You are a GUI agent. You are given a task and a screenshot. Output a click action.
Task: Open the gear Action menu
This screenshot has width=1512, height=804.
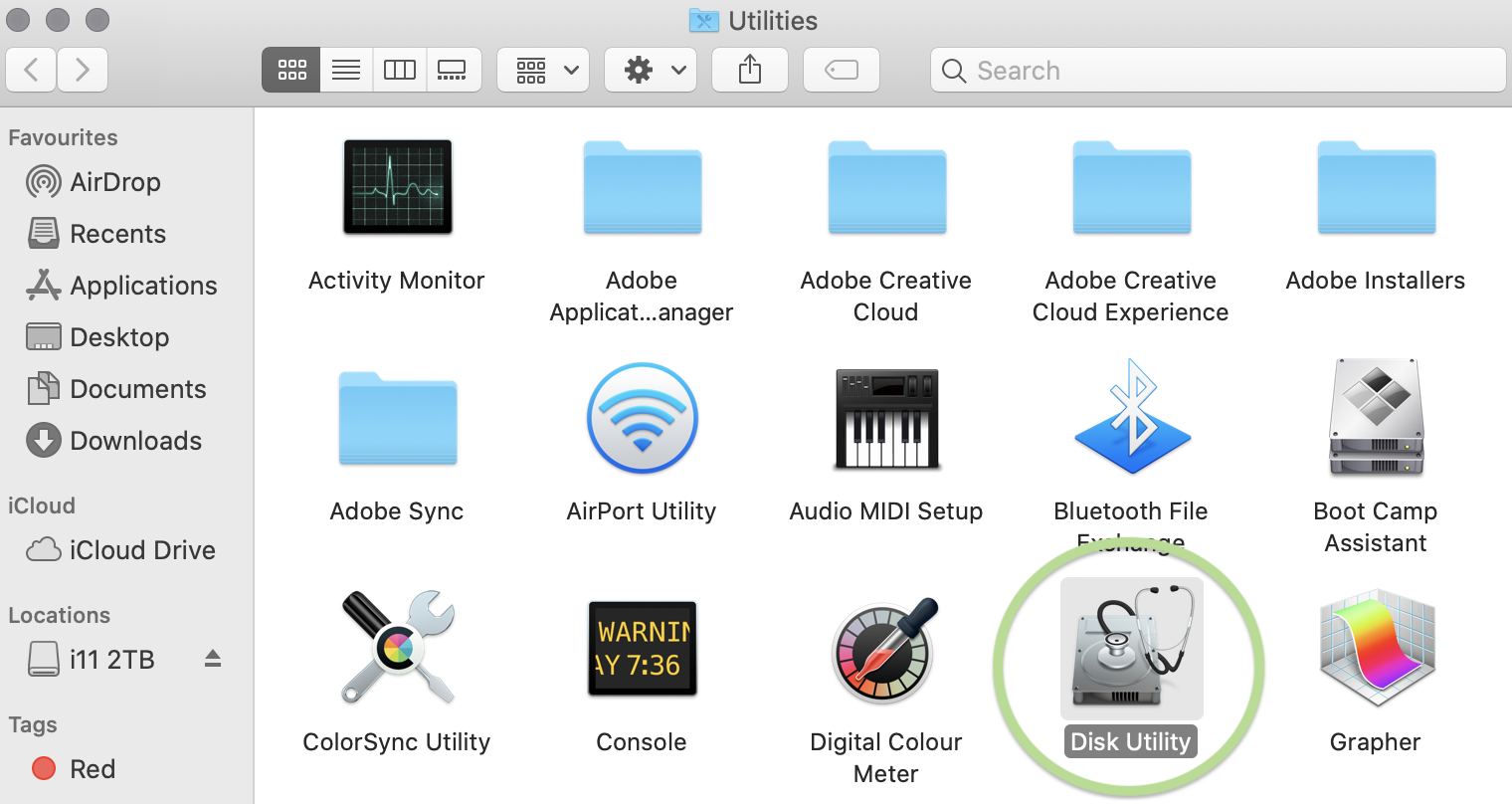[651, 70]
